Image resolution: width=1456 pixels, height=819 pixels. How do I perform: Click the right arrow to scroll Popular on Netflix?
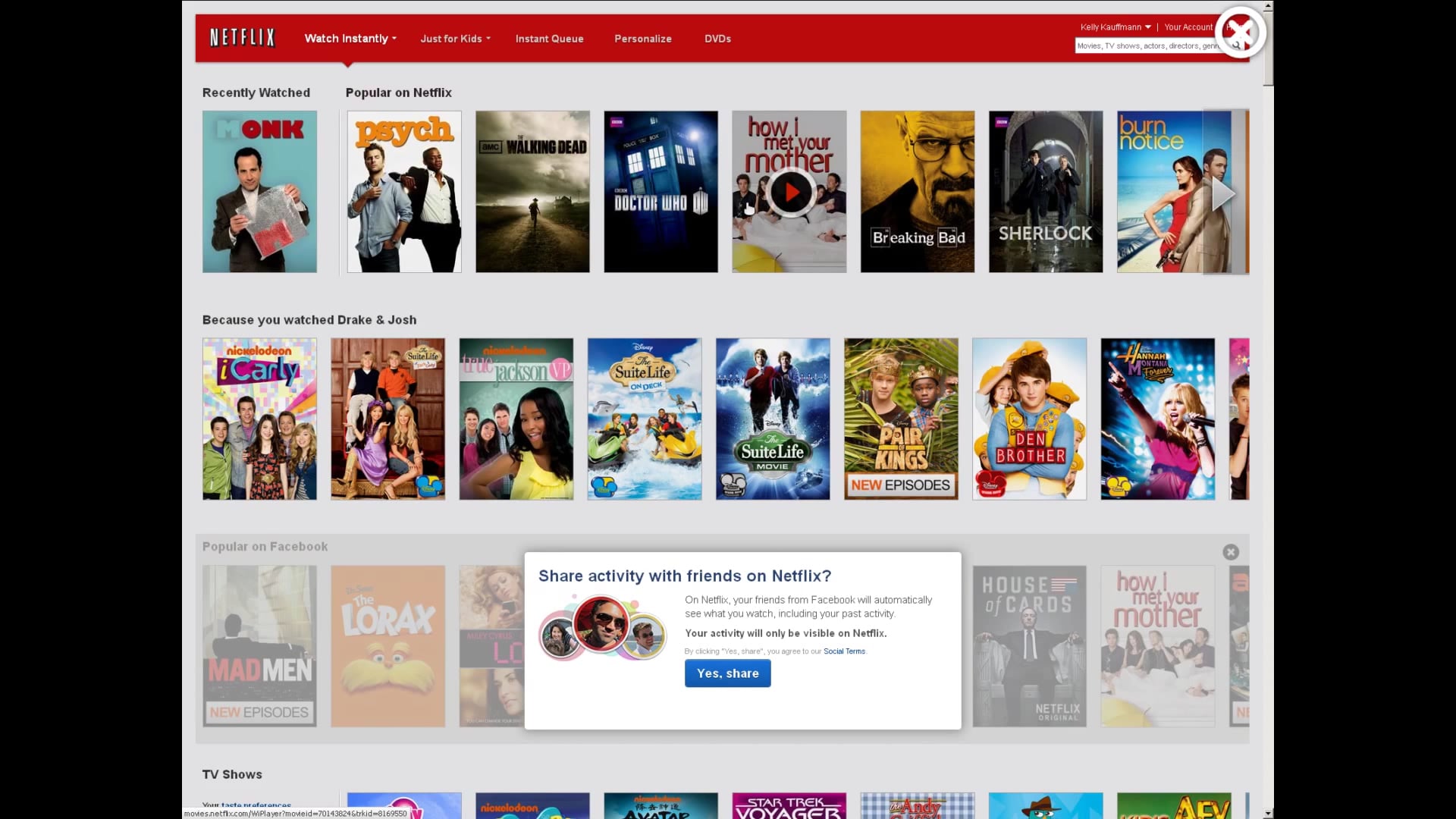[1224, 193]
